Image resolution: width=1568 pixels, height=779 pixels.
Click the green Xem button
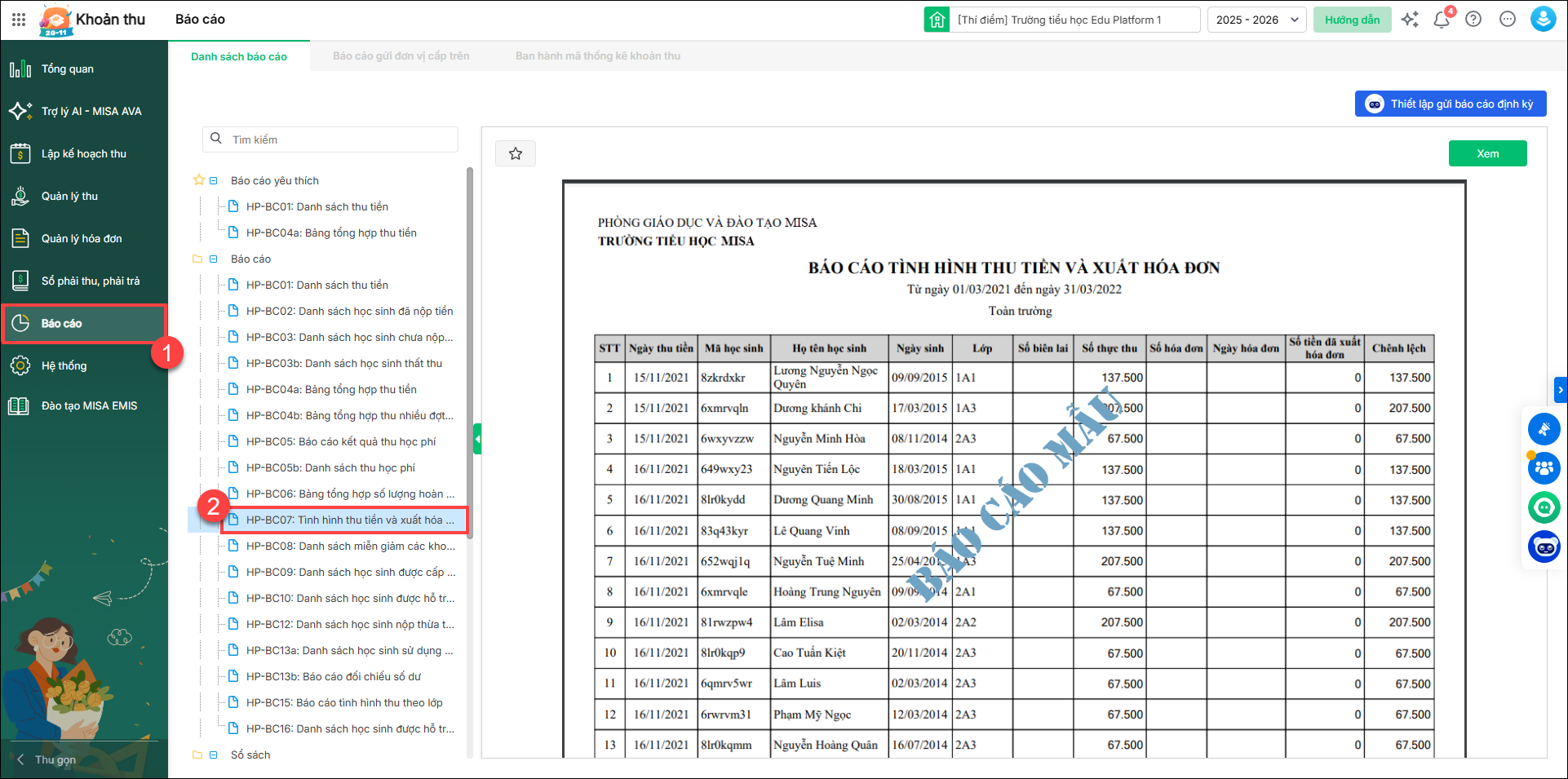pyautogui.click(x=1487, y=153)
